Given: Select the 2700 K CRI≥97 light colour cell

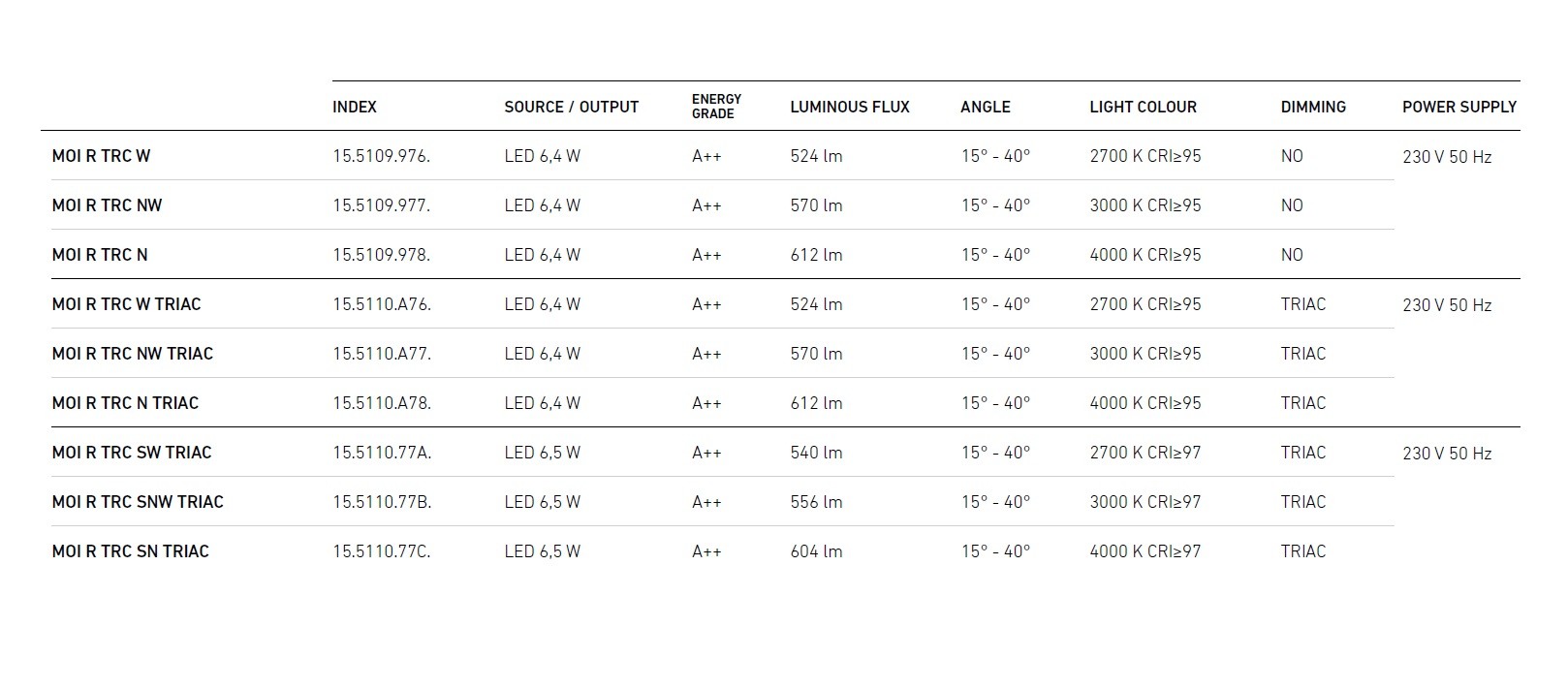Looking at the screenshot, I should tap(1145, 453).
